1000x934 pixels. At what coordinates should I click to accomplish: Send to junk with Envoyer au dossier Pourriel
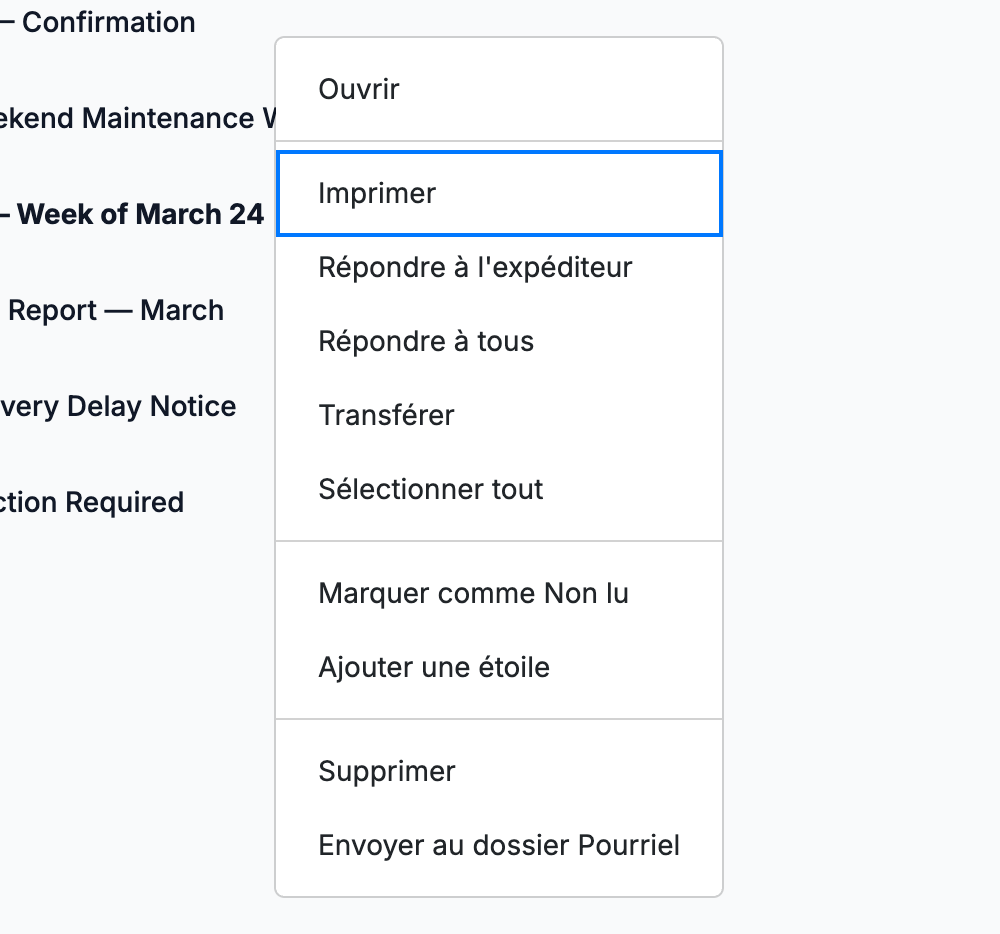coord(499,845)
